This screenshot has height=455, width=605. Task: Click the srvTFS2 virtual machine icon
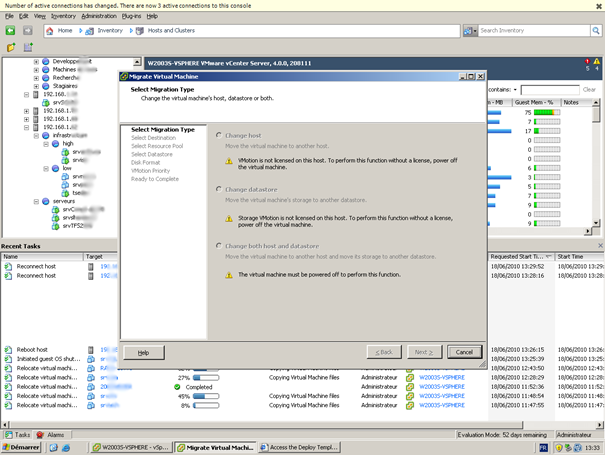[x=56, y=226]
